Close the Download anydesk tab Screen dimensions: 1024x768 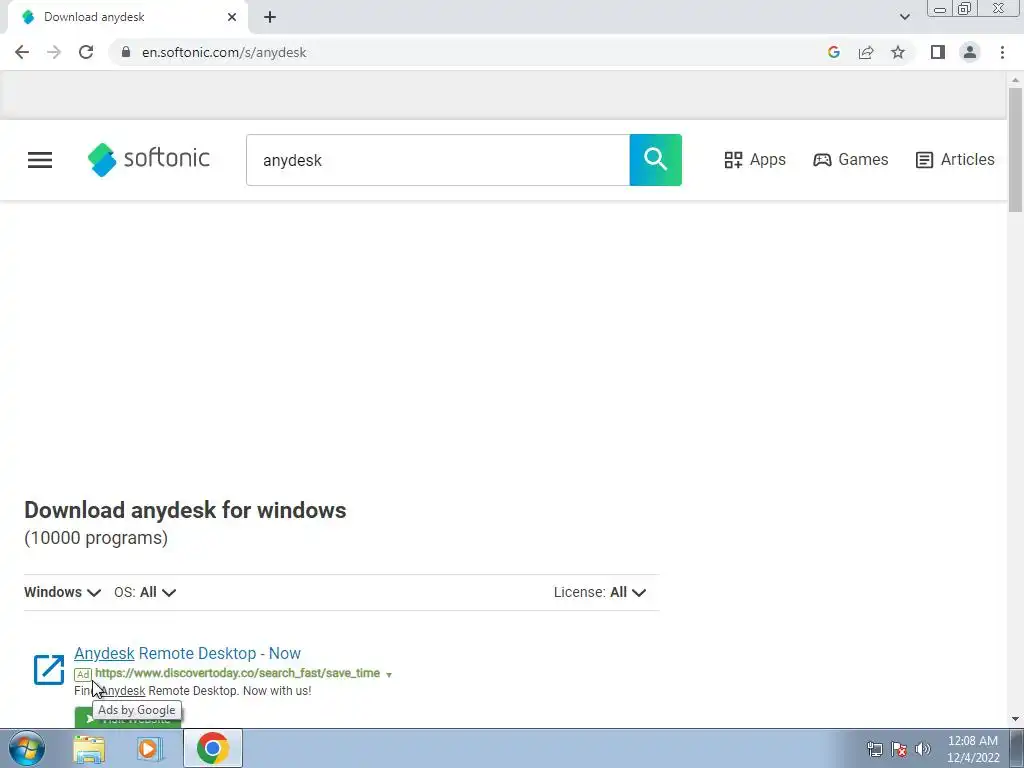click(232, 17)
